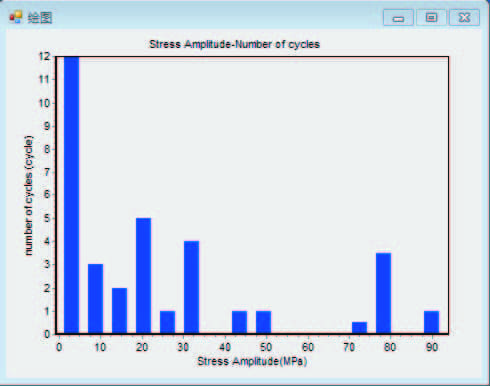Maximize the 绘图 window
The width and height of the screenshot is (490, 386).
pos(432,17)
